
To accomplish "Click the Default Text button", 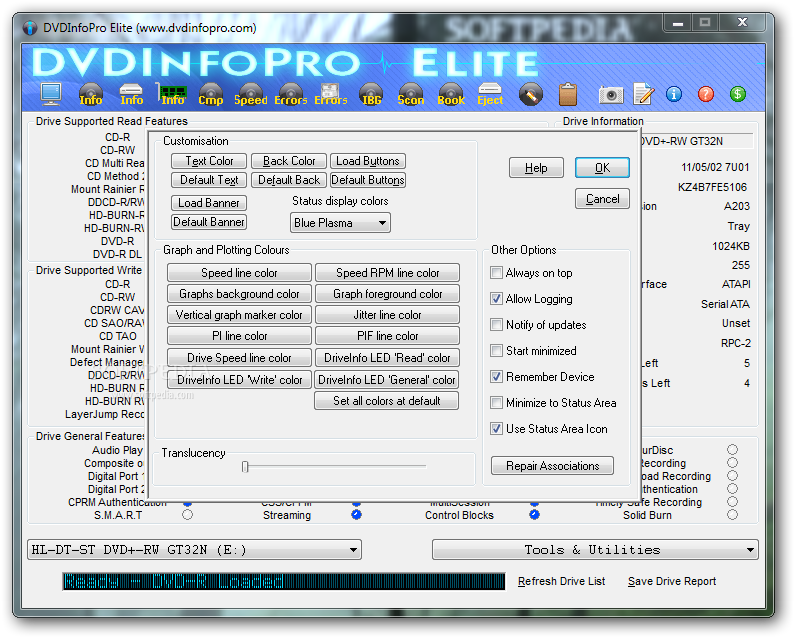I will click(x=209, y=180).
